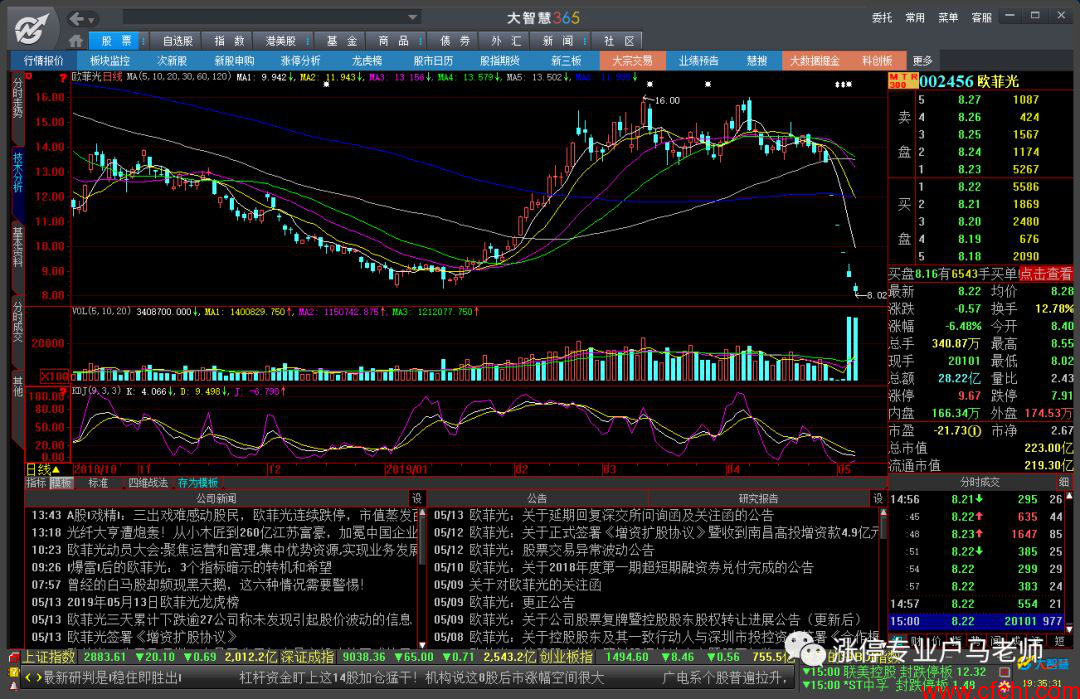Open the 社区 tab

point(618,41)
